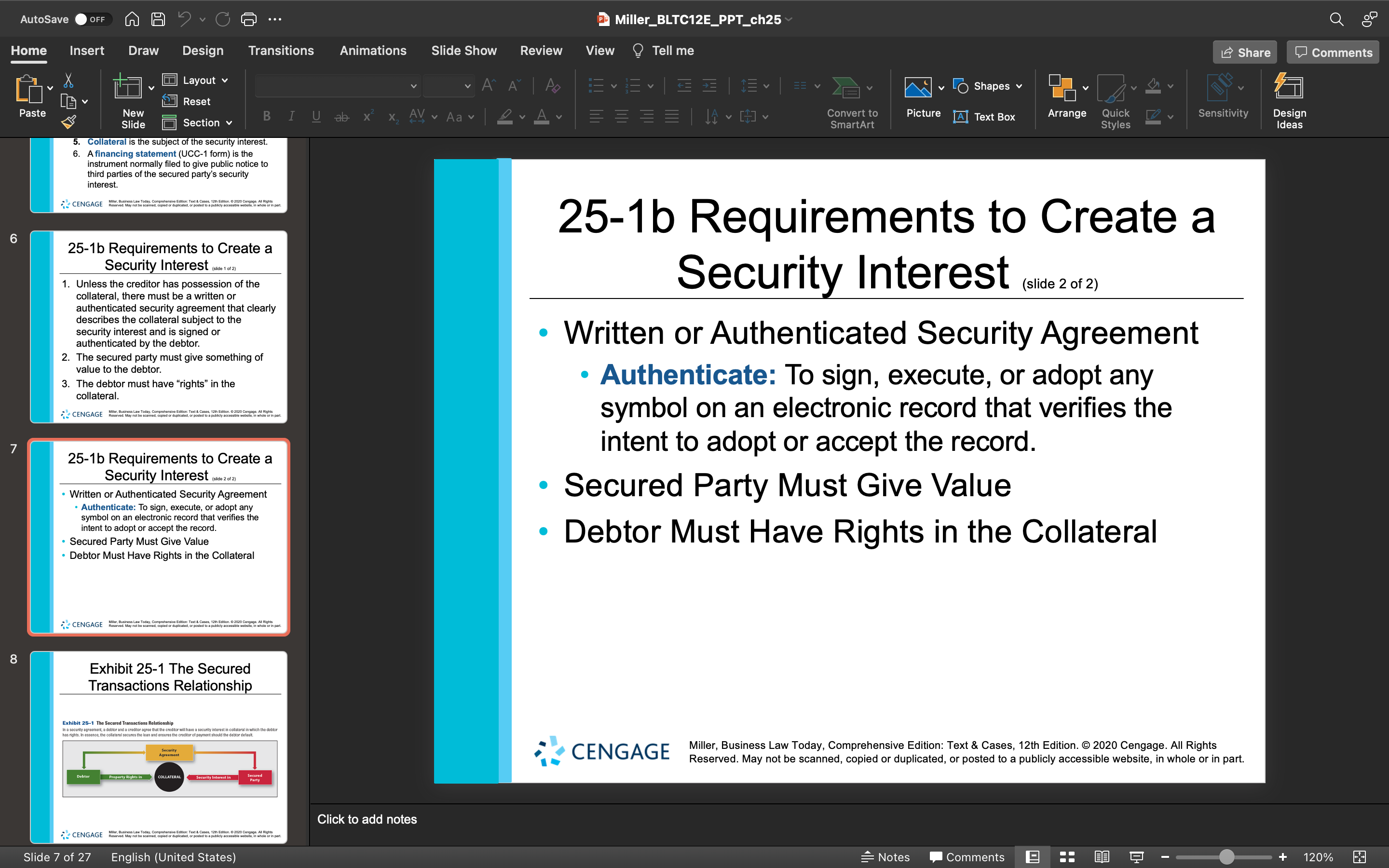Toggle Italic formatting
The image size is (1389, 868).
pyautogui.click(x=292, y=117)
